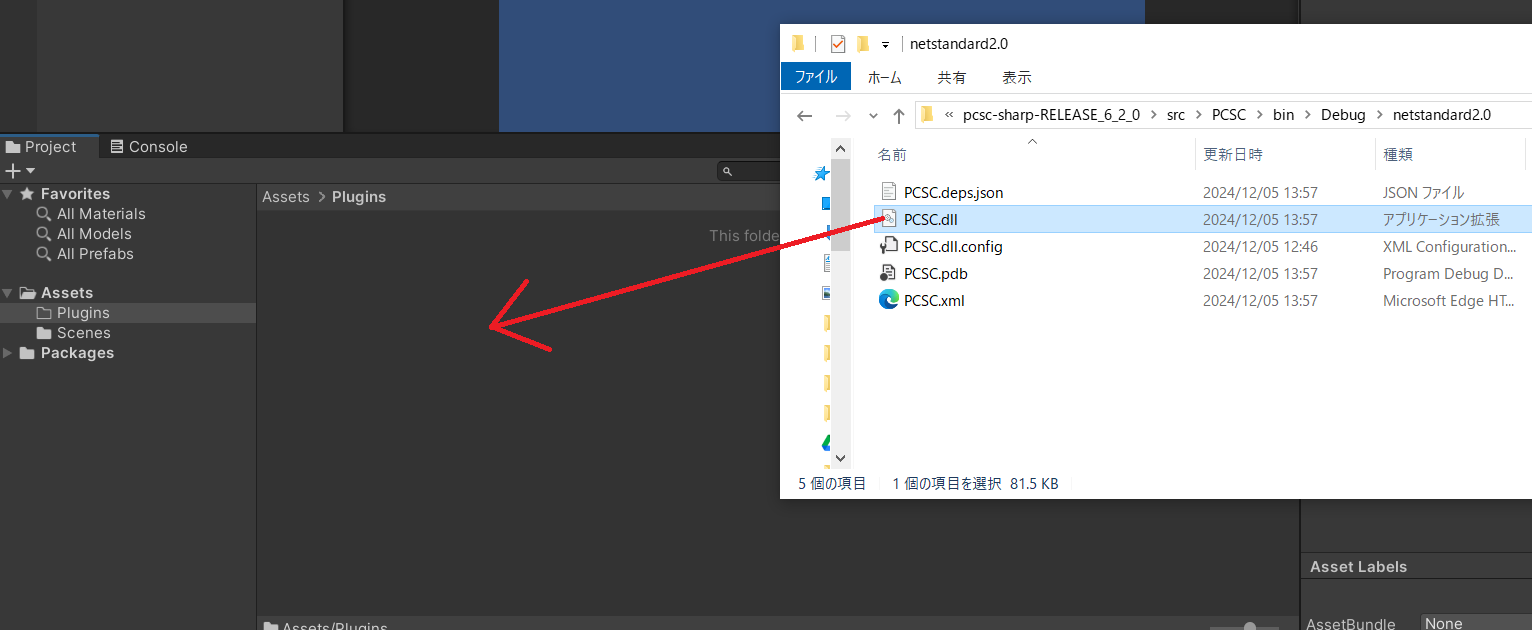Click the Assets breadcrumb link
This screenshot has height=630, width=1532.
(286, 197)
